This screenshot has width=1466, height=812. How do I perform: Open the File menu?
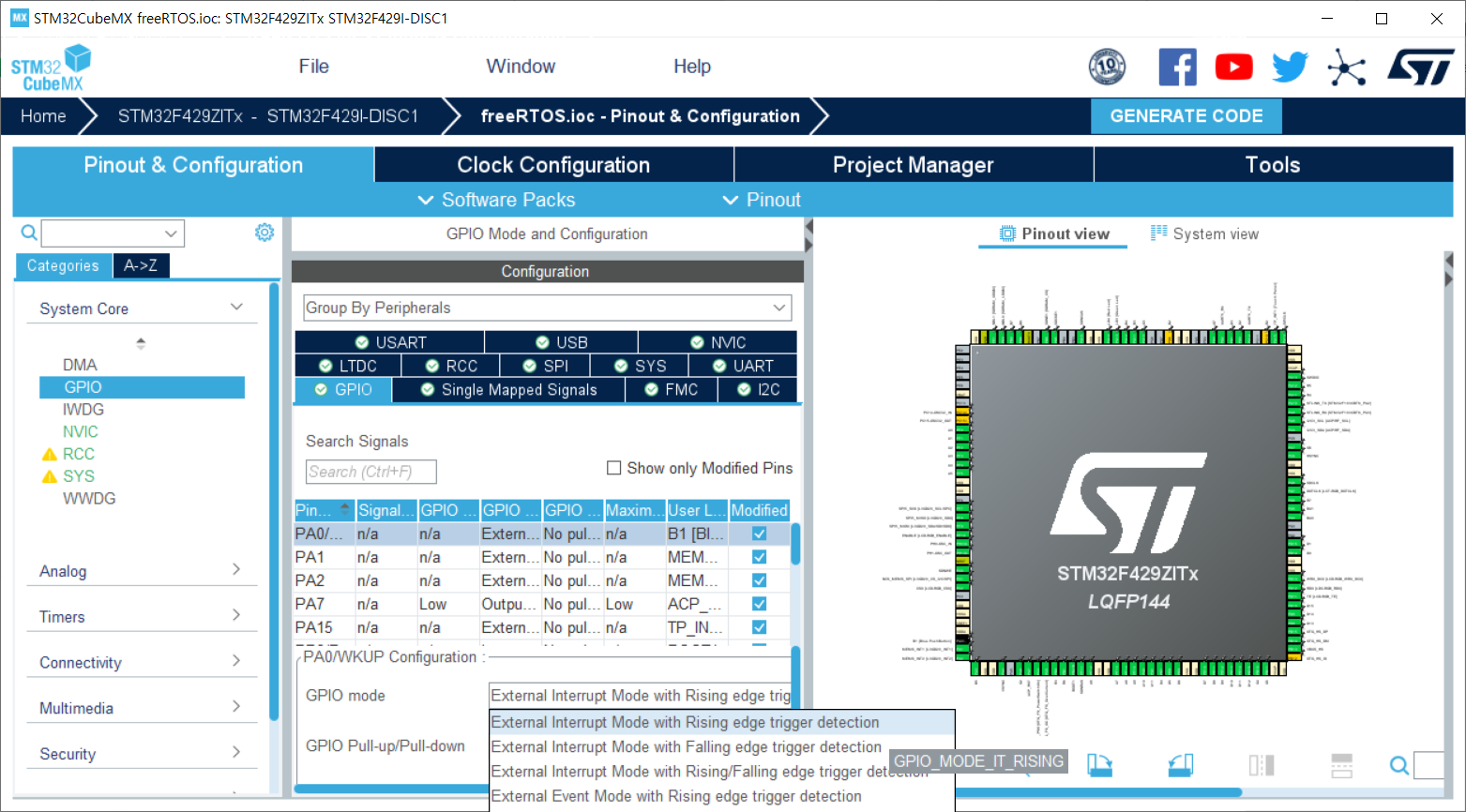(x=313, y=67)
